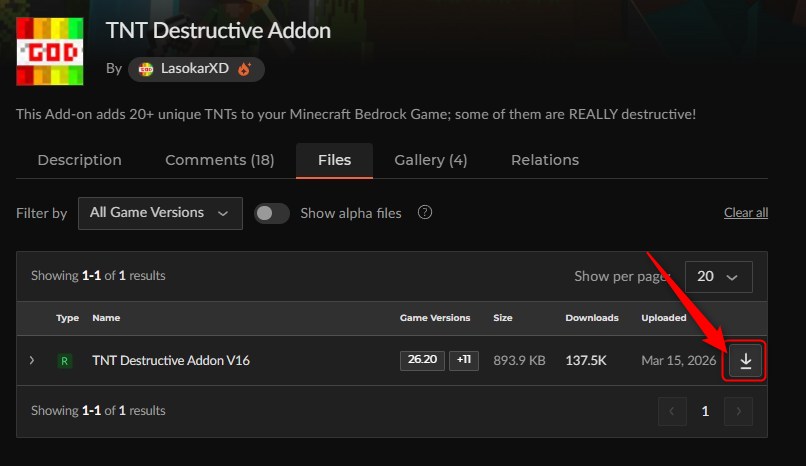
Task: Click the Size column header
Action: point(503,318)
